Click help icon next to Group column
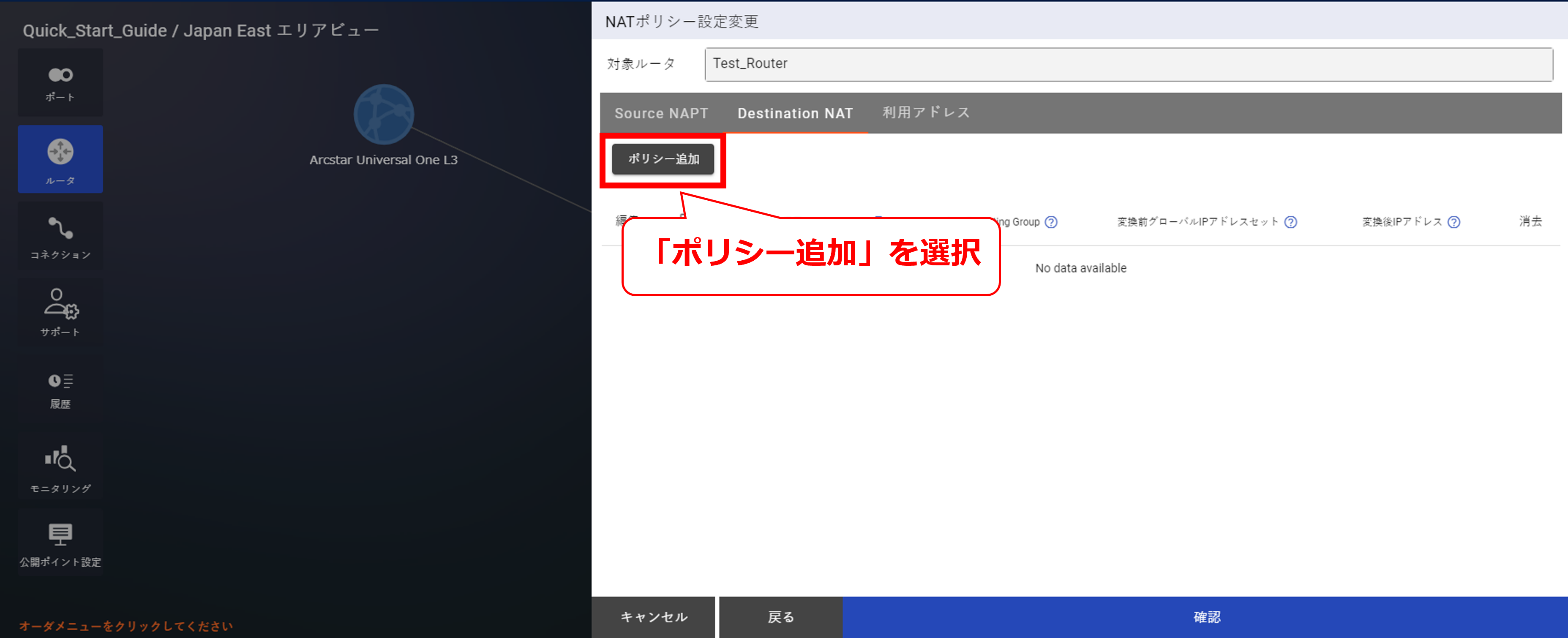Screen dimensions: 1568x638 (1051, 222)
